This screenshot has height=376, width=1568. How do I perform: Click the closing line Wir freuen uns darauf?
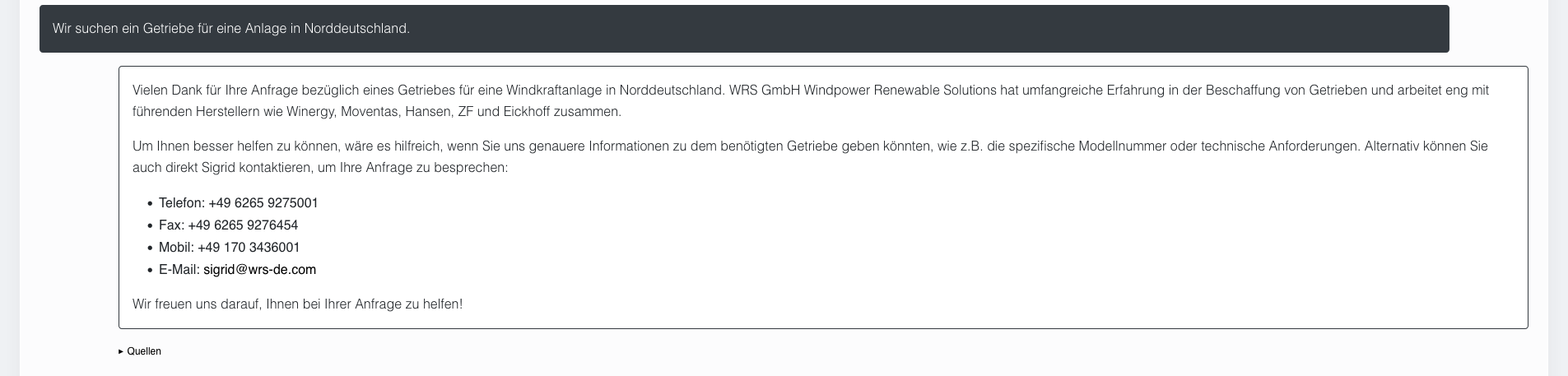[298, 304]
